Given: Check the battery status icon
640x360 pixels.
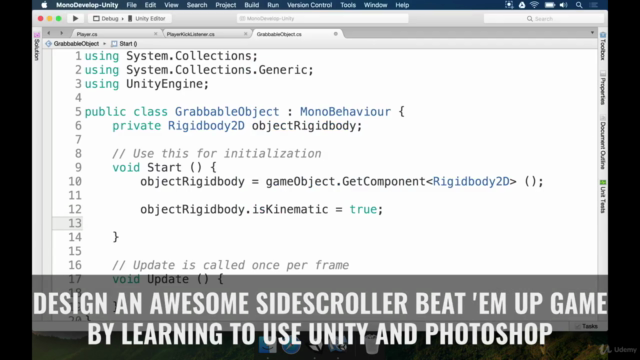Looking at the screenshot, I should [x=550, y=5].
